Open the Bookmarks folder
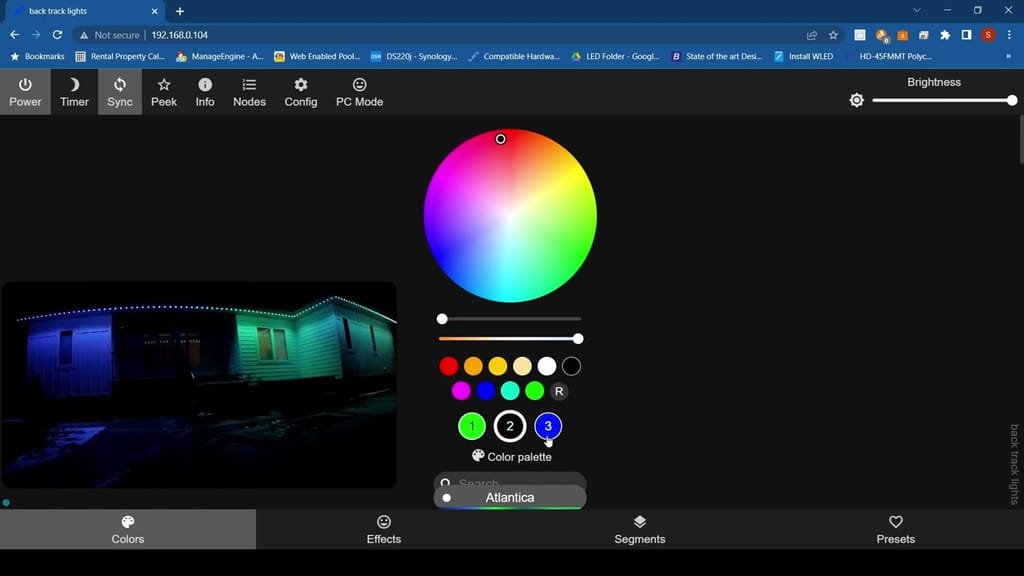The height and width of the screenshot is (576, 1024). [x=37, y=57]
